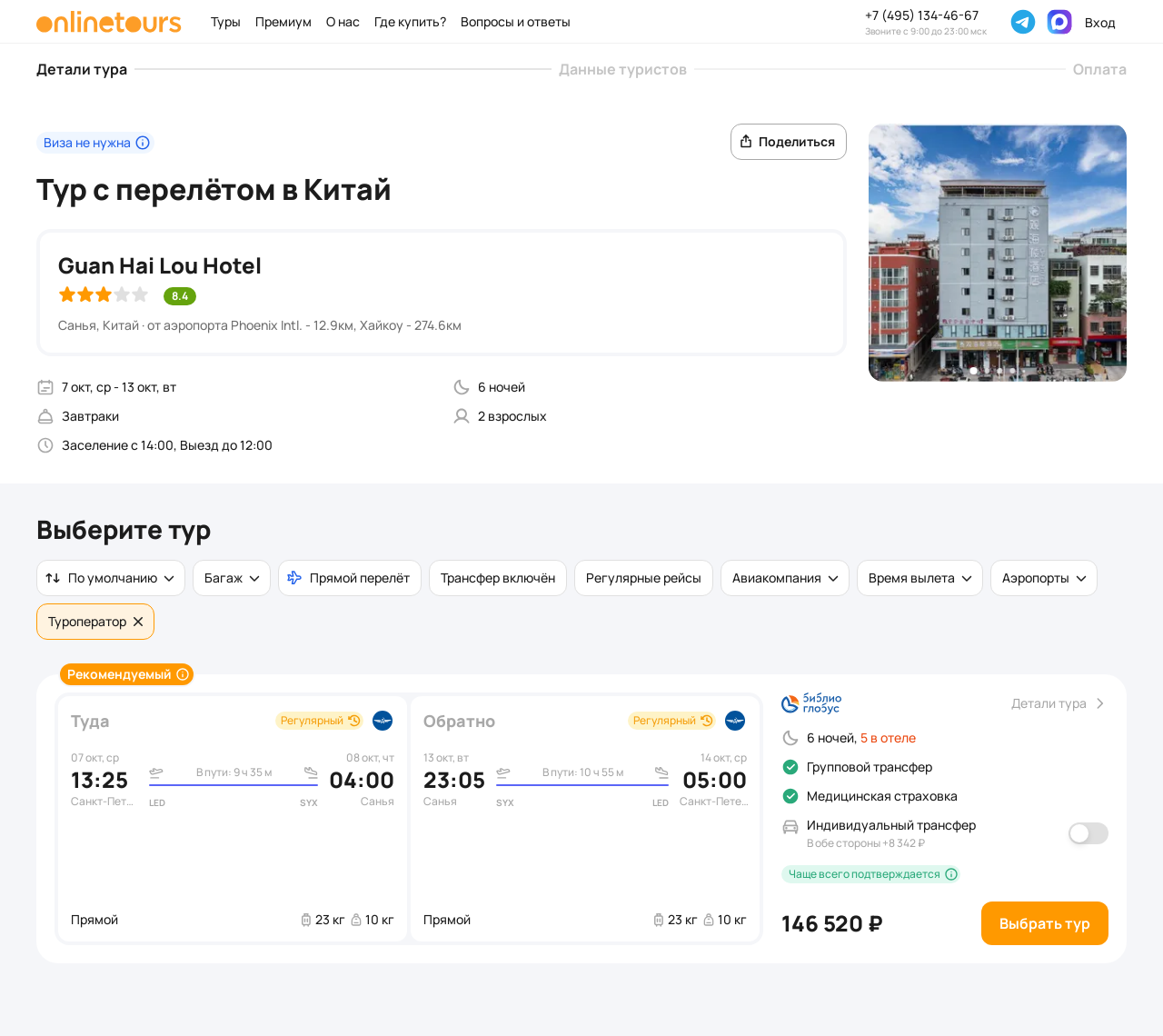This screenshot has width=1163, height=1036.
Task: Click airline logo in Обратно flight card
Action: tap(735, 721)
